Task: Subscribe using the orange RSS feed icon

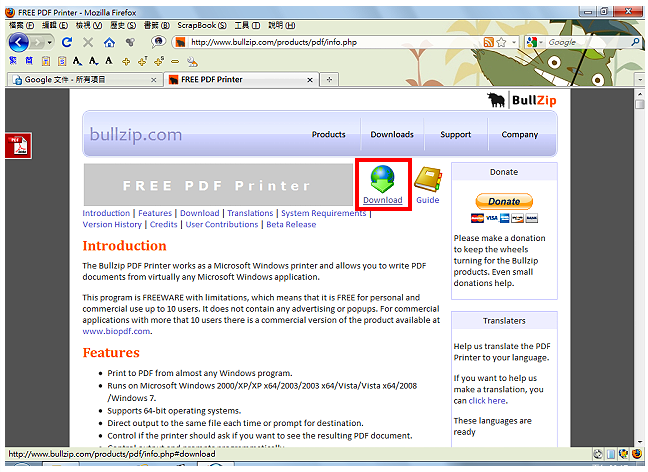Action: (488, 42)
